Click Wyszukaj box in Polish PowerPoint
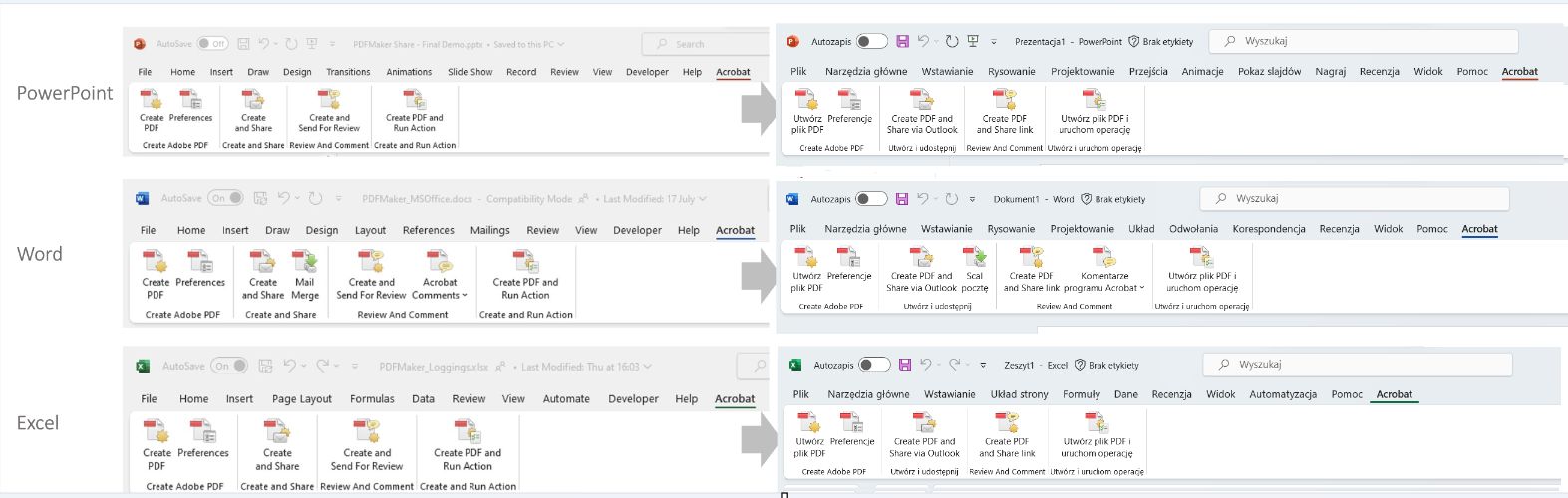Viewport: 1568px width, 498px height. point(1364,41)
